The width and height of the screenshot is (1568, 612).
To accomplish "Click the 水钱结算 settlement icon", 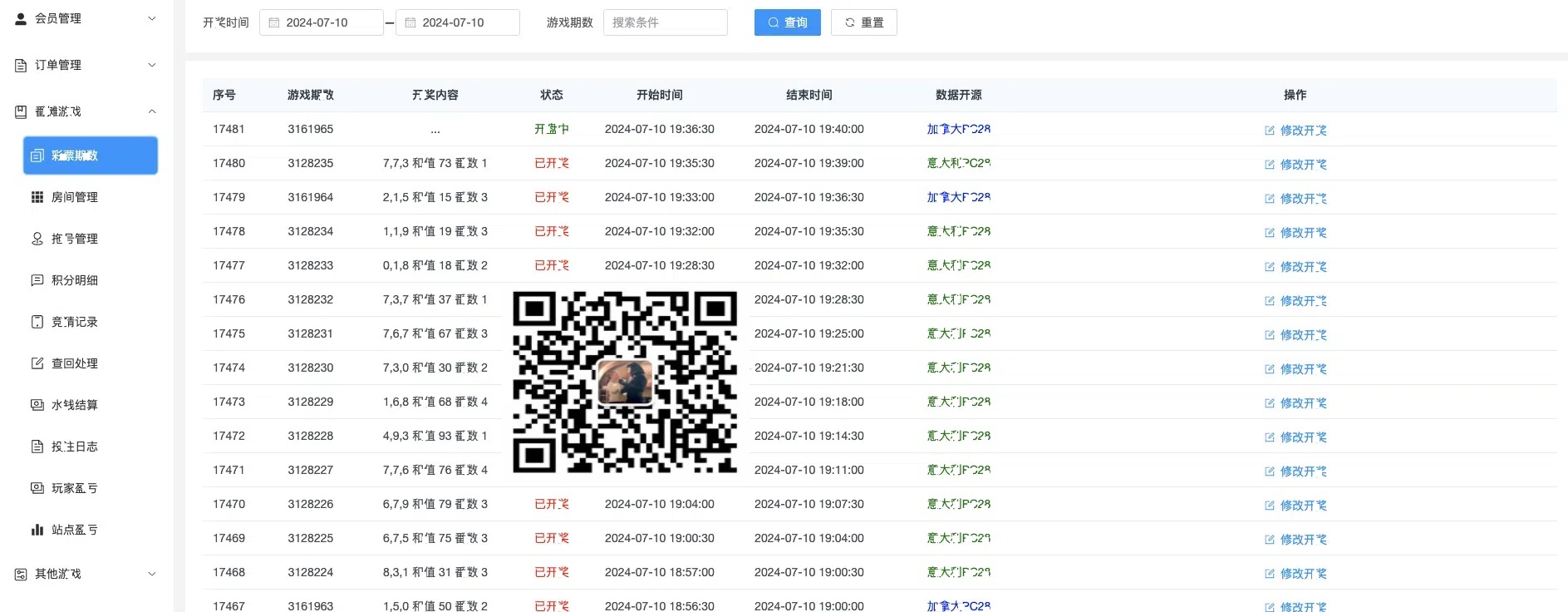I will [37, 405].
